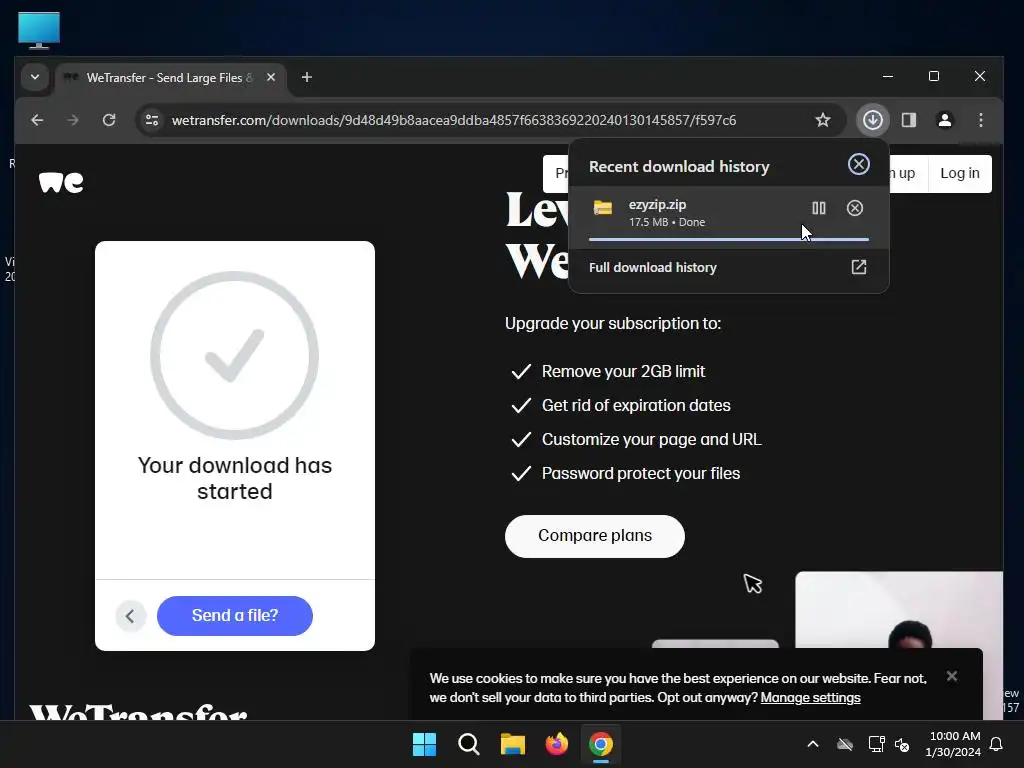Reload the WeTransfer page
The height and width of the screenshot is (768, 1024).
point(109,120)
